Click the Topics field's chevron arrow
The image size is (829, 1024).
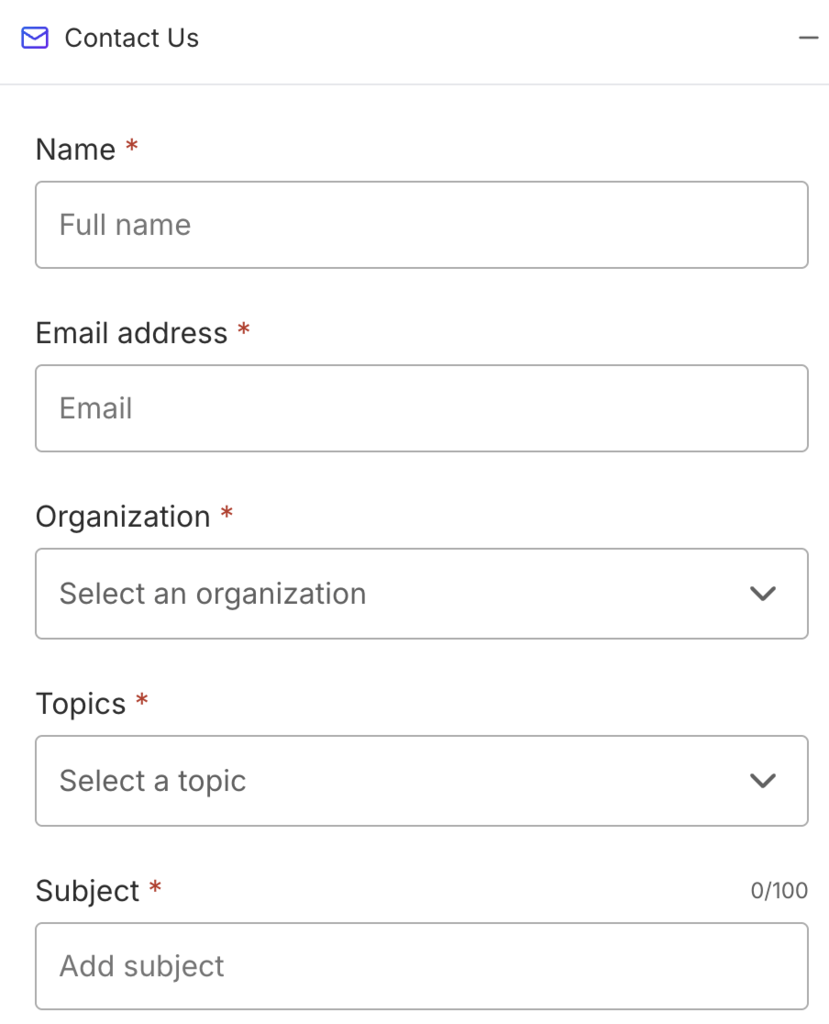tap(763, 781)
